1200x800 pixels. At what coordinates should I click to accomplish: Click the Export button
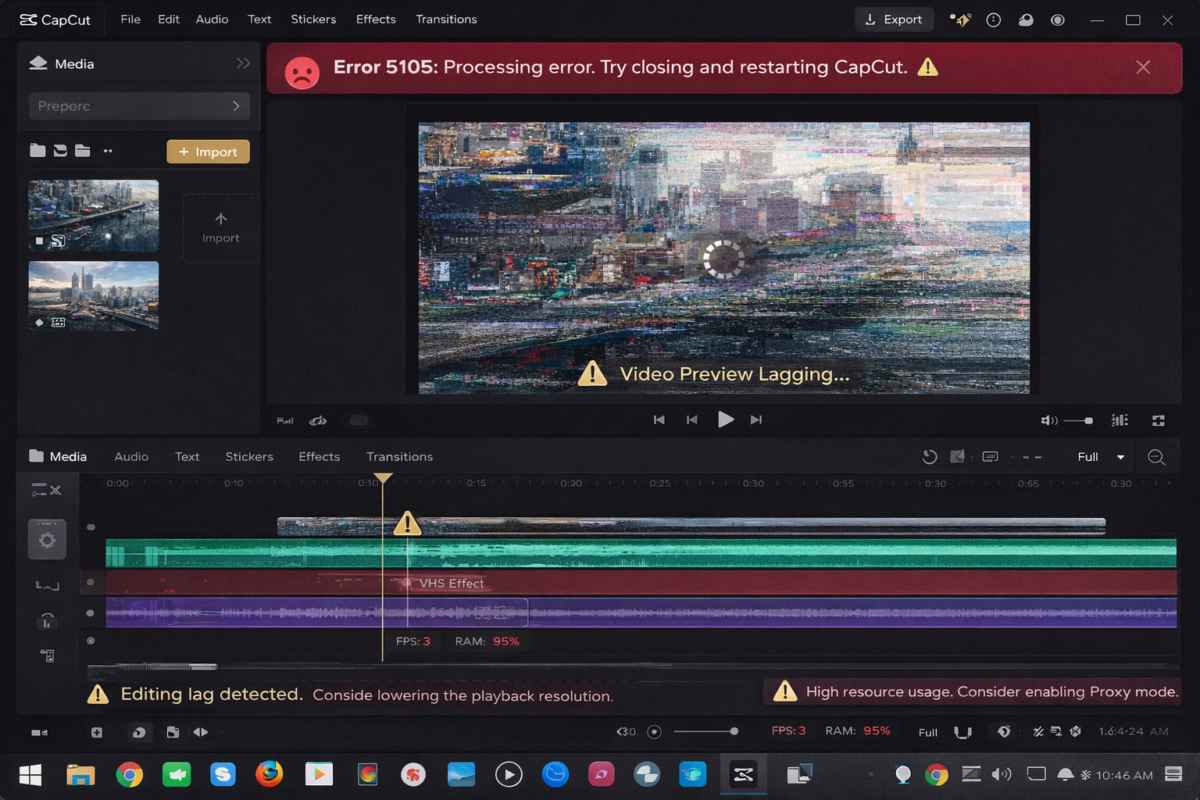[894, 19]
